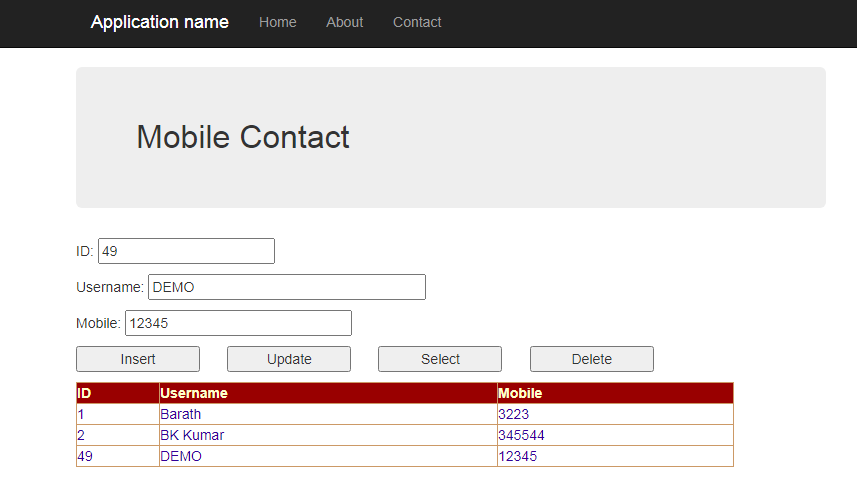Click the ID 49 table cell
857x486 pixels.
click(x=85, y=456)
